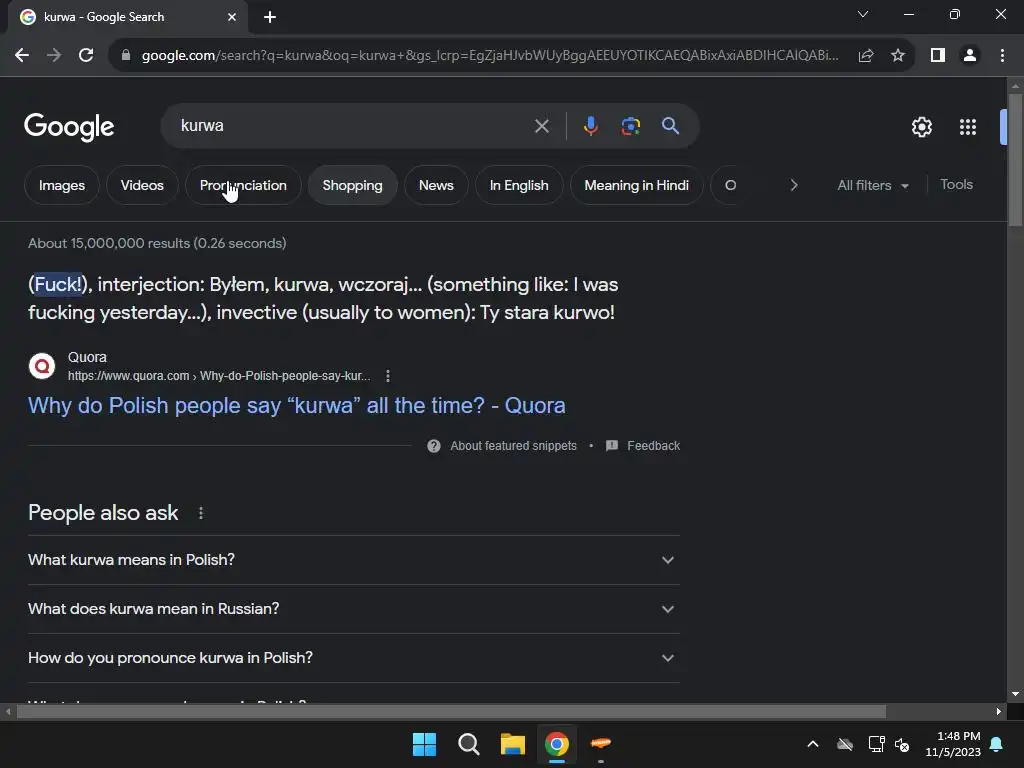Open the clock showing 1:48 PM
1024x768 pixels.
coord(953,744)
